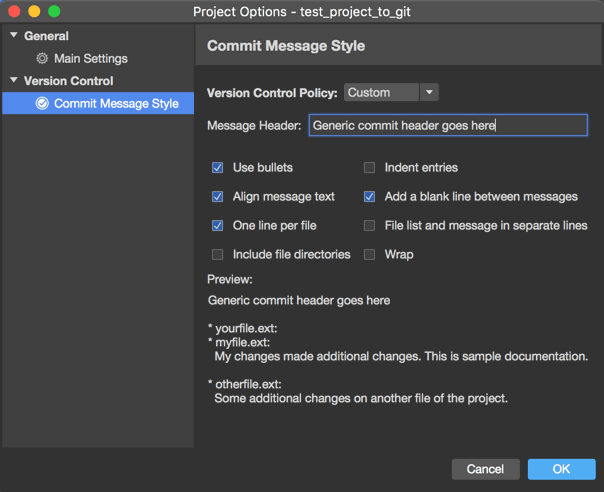
Task: Minimize the window with yellow button
Action: pyautogui.click(x=34, y=11)
